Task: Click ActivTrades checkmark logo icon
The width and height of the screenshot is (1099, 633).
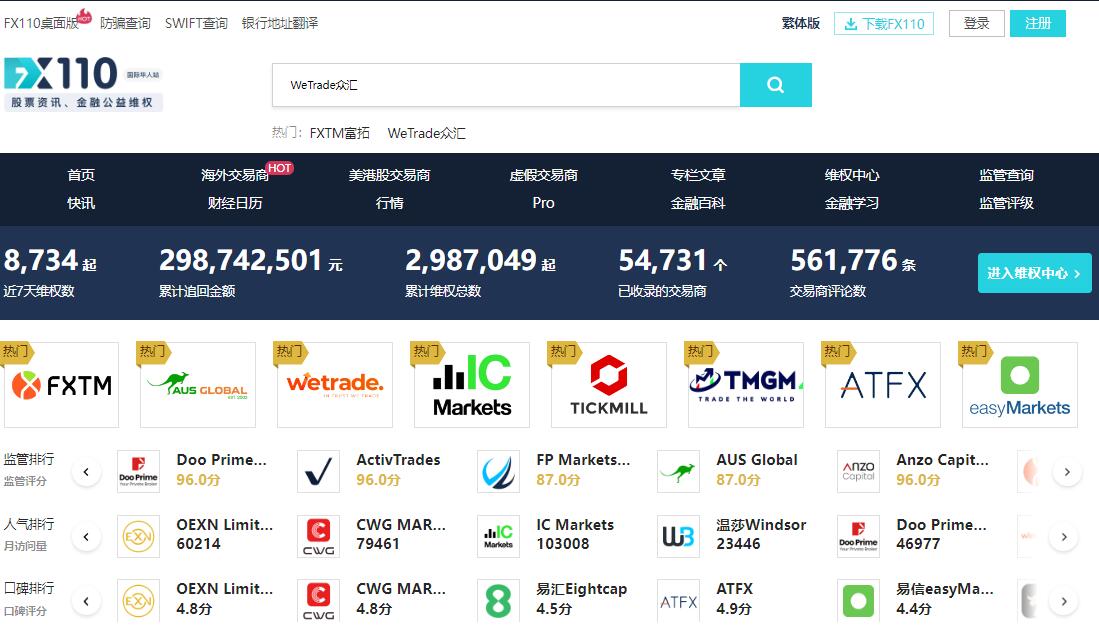Action: click(318, 471)
